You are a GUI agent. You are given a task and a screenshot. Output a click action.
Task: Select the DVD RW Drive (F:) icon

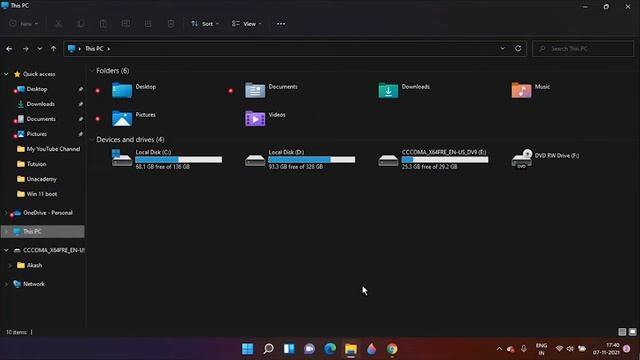tap(521, 158)
